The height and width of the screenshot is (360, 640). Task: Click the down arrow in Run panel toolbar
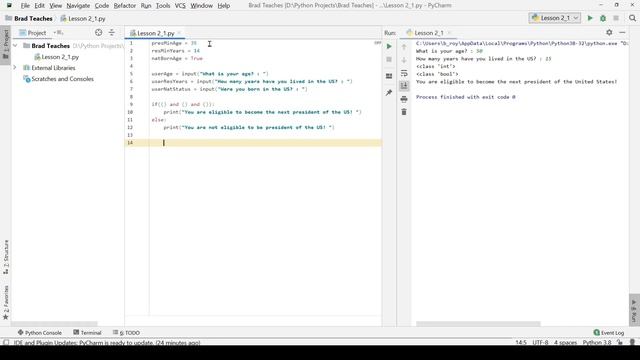click(x=404, y=60)
